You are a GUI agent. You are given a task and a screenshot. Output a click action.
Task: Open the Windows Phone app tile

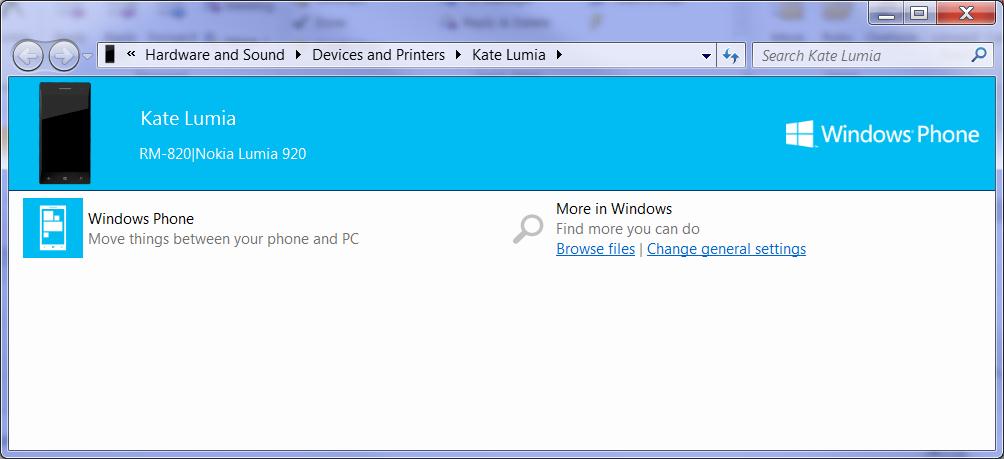(x=53, y=228)
